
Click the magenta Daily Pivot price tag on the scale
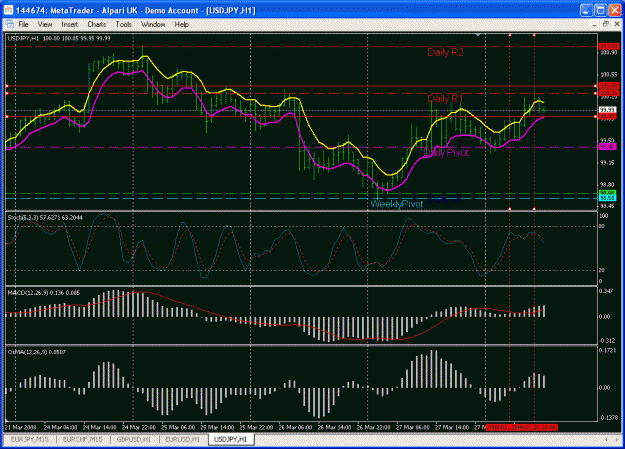coord(608,147)
